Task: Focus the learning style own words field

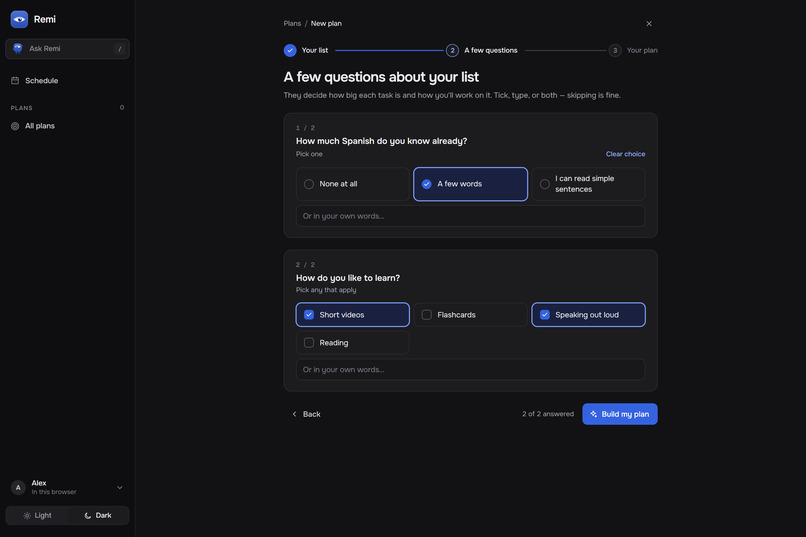Action: click(x=470, y=369)
